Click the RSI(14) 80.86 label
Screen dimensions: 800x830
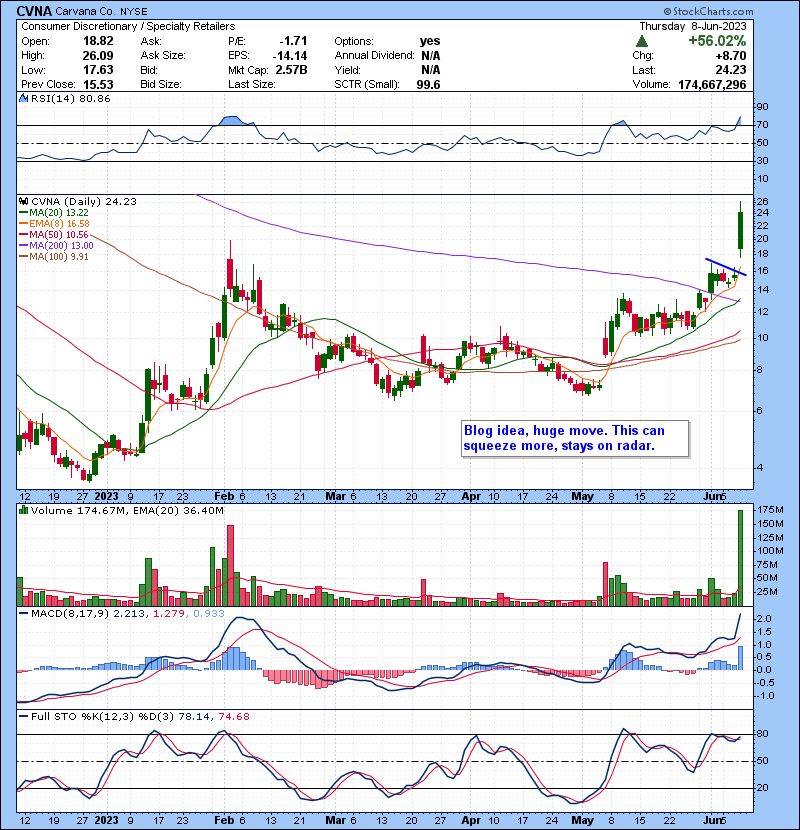(71, 98)
